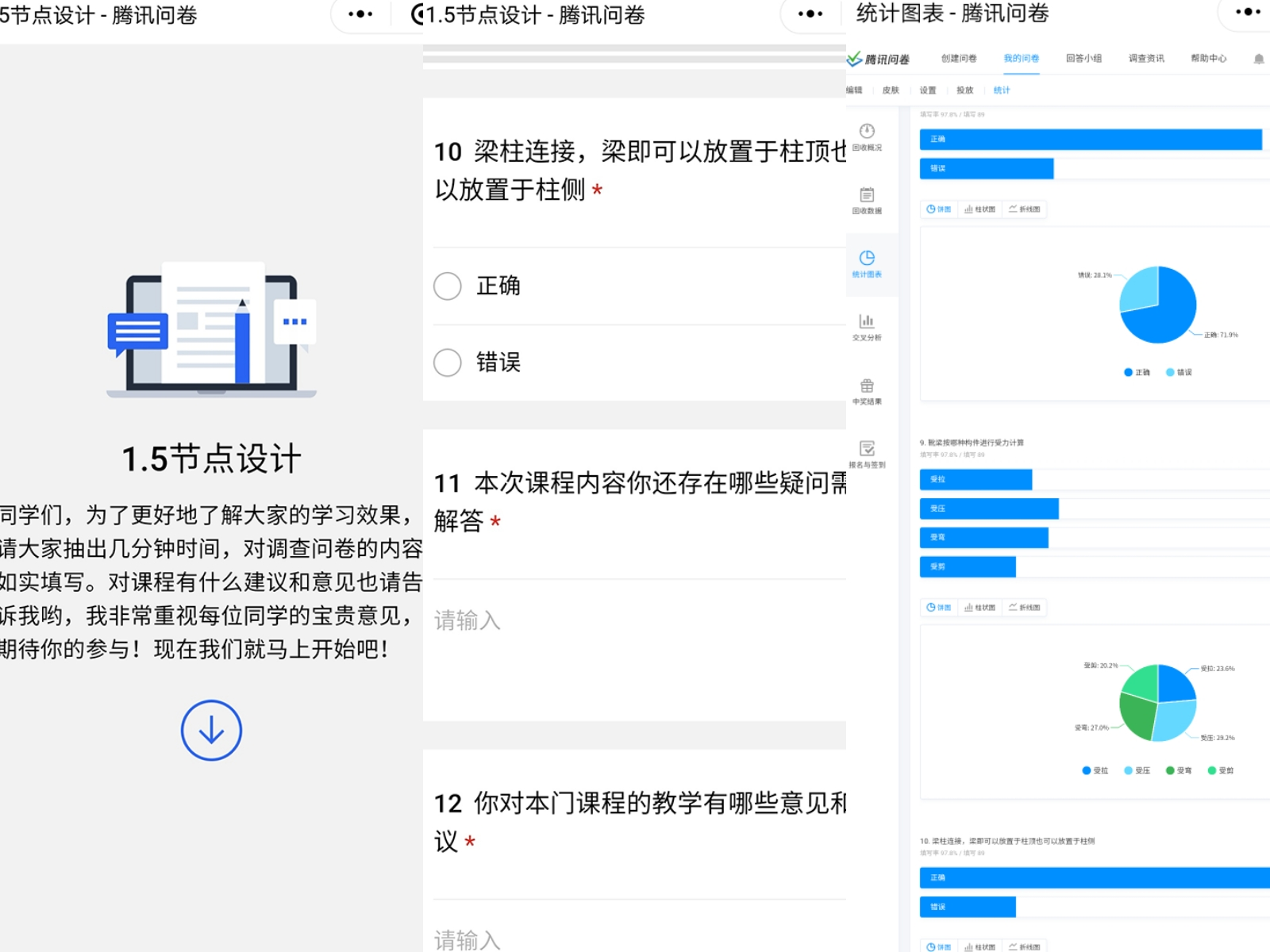Image resolution: width=1270 pixels, height=952 pixels.
Task: Open the ••• menu in the 统计图表 header
Action: pyautogui.click(x=1247, y=13)
